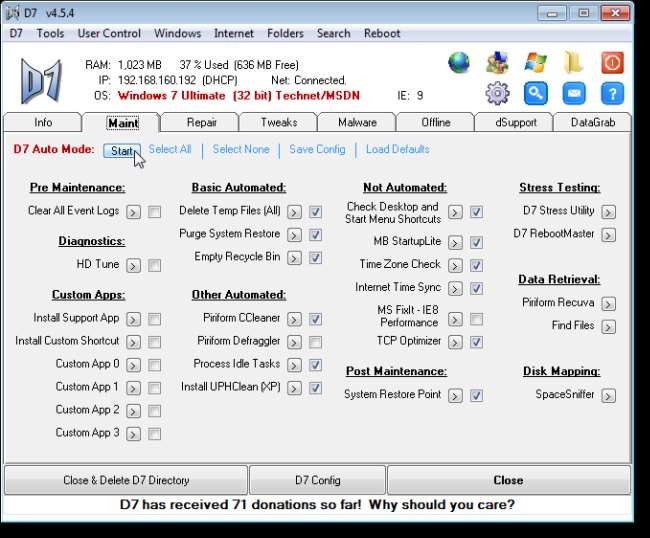Click the user accounts people icon
The height and width of the screenshot is (538, 650).
[497, 63]
